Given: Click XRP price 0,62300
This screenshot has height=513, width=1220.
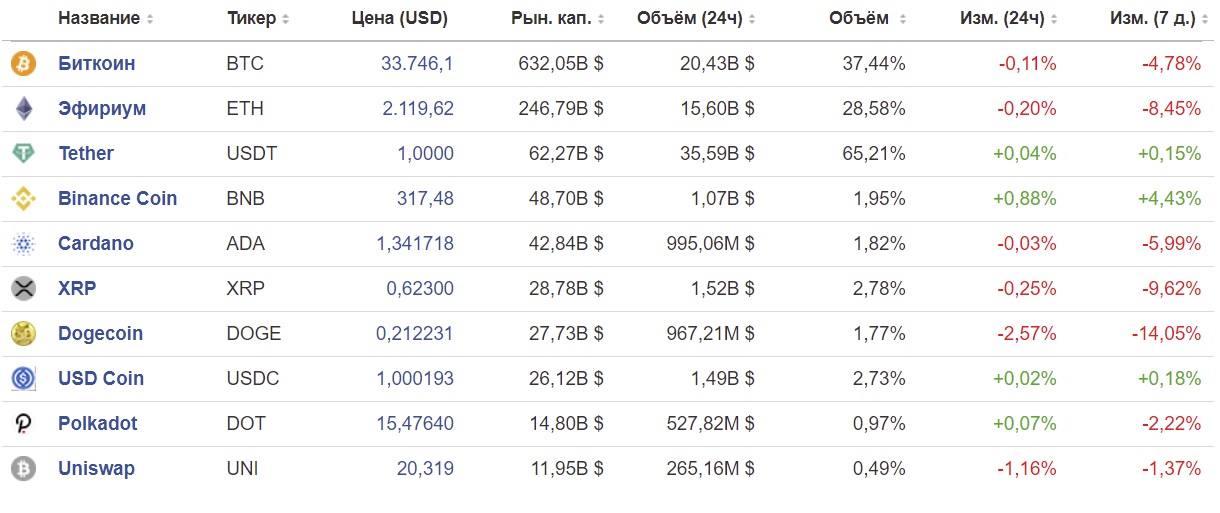Looking at the screenshot, I should (x=420, y=289).
